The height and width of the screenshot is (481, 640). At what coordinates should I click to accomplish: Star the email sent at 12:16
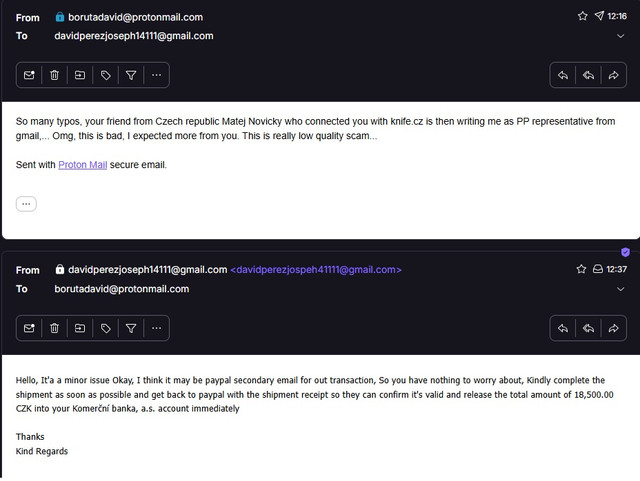[582, 16]
